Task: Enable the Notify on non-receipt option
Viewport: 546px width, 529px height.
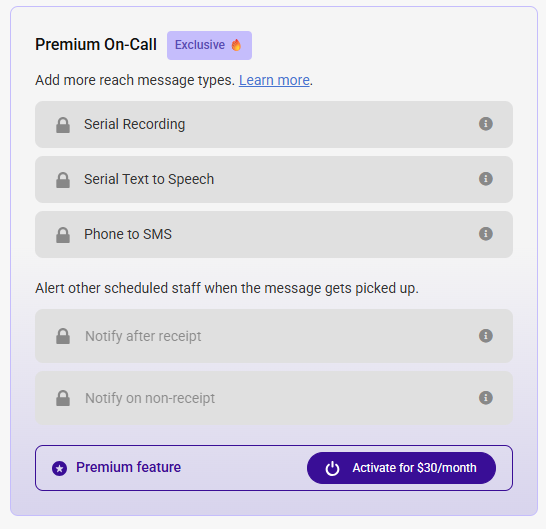Action: click(x=274, y=398)
